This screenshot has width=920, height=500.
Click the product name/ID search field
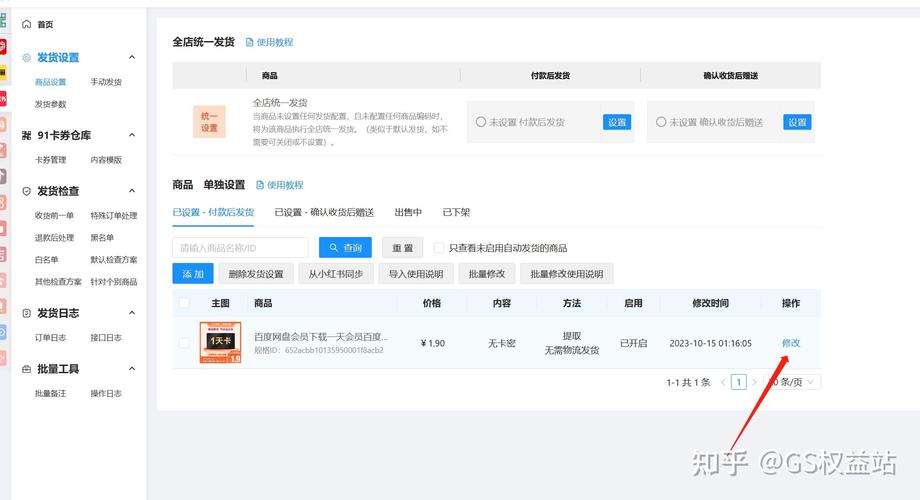click(x=240, y=248)
